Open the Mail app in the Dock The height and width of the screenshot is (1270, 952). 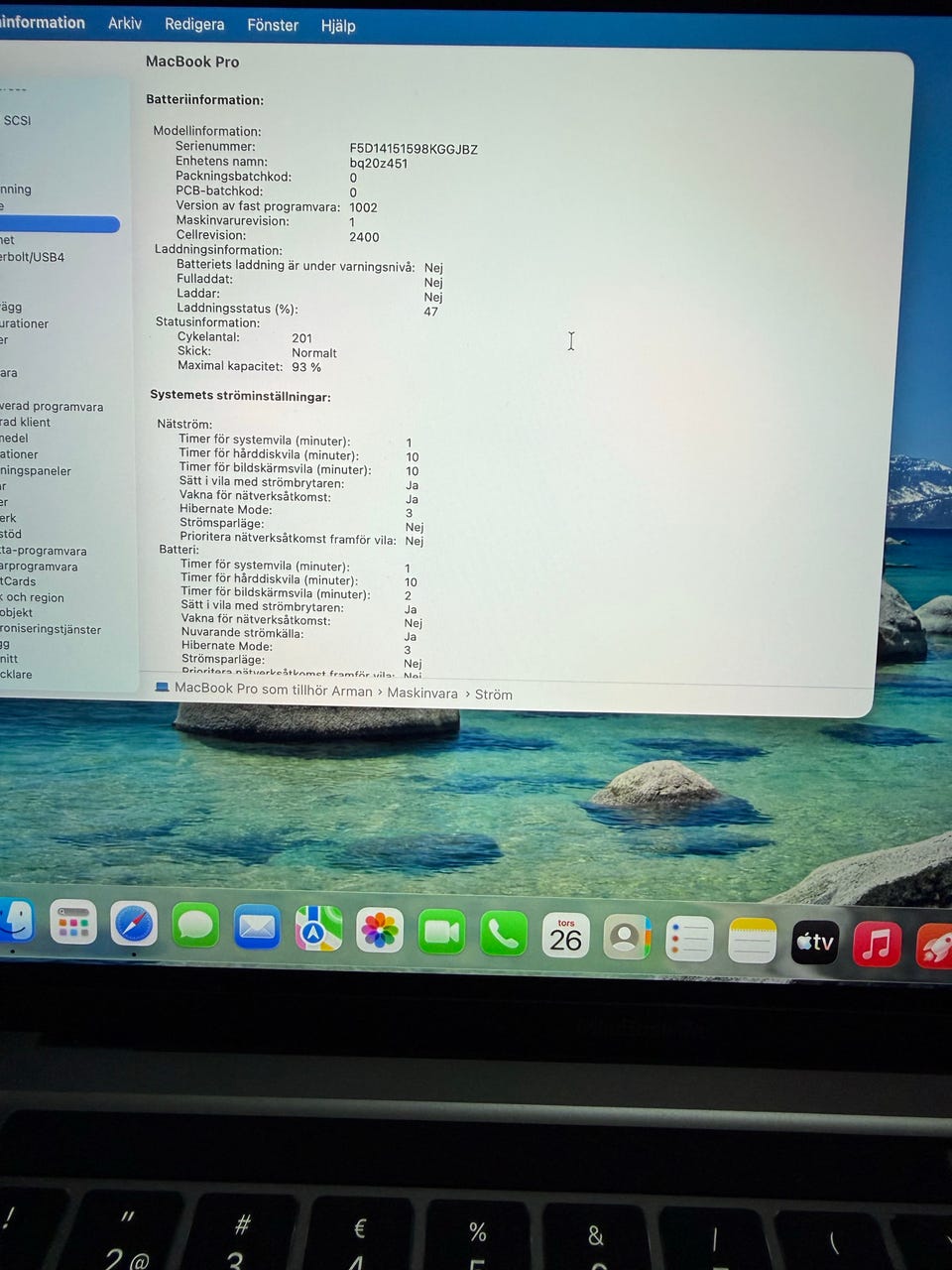pos(257,928)
